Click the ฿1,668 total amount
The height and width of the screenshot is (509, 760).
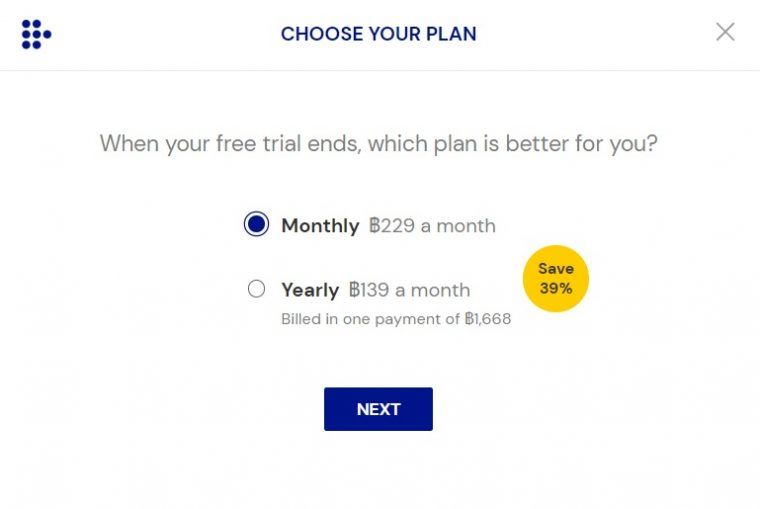[x=488, y=320]
